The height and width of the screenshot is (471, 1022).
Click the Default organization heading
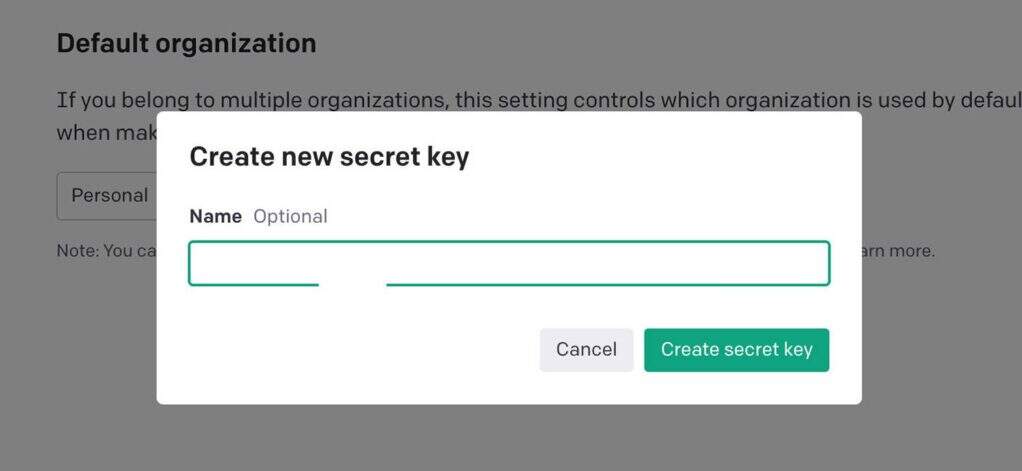click(186, 44)
